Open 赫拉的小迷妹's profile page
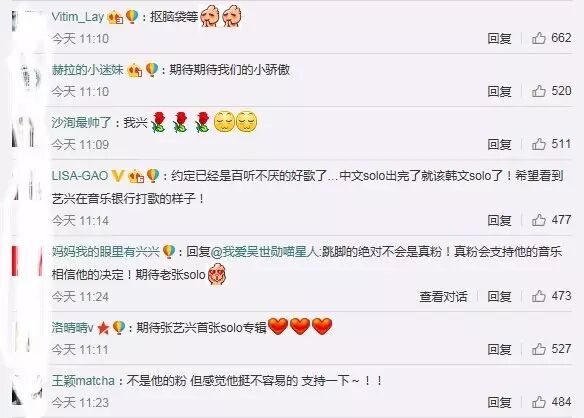Viewport: 584px width, 418px height. [88, 70]
